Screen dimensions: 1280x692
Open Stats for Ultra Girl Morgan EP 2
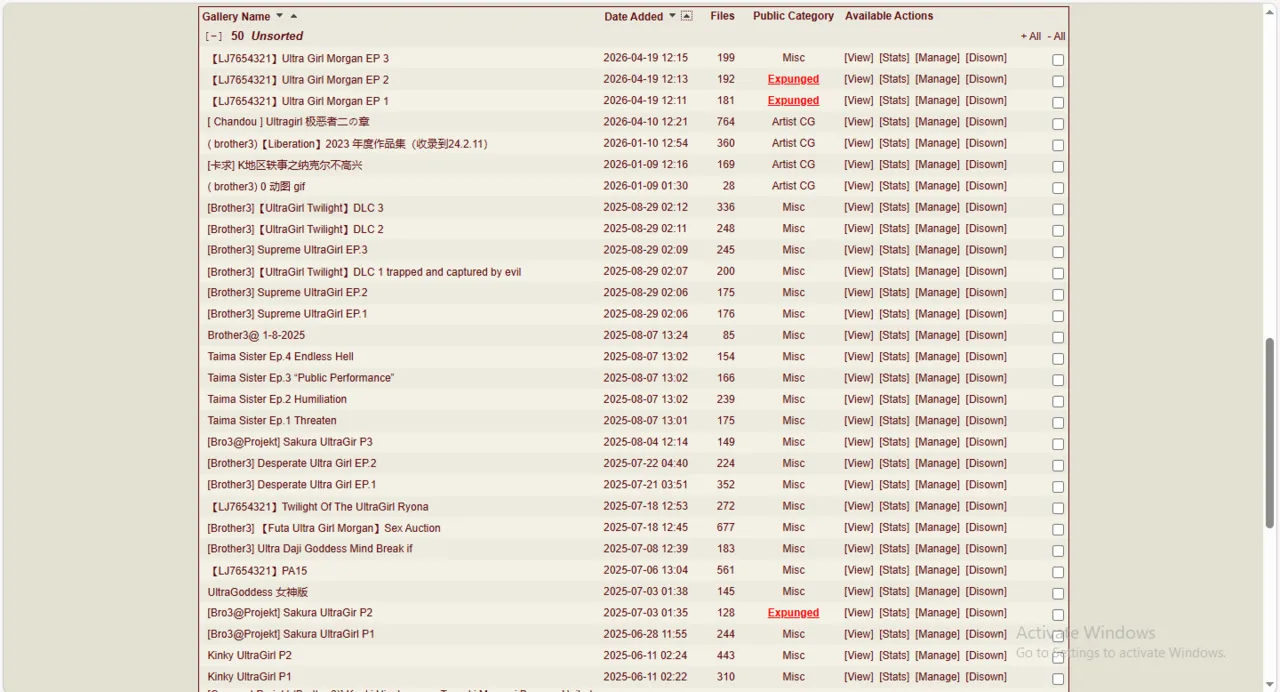(x=894, y=79)
